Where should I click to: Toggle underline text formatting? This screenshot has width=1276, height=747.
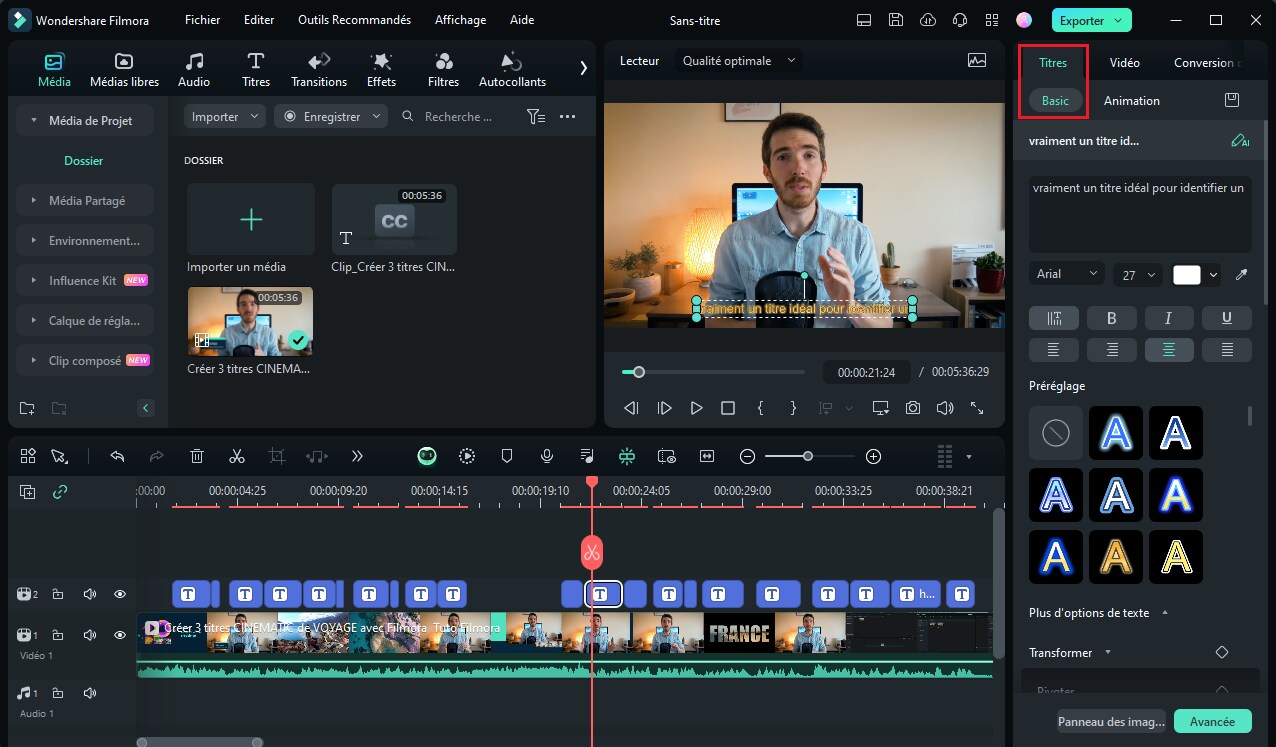coord(1227,318)
